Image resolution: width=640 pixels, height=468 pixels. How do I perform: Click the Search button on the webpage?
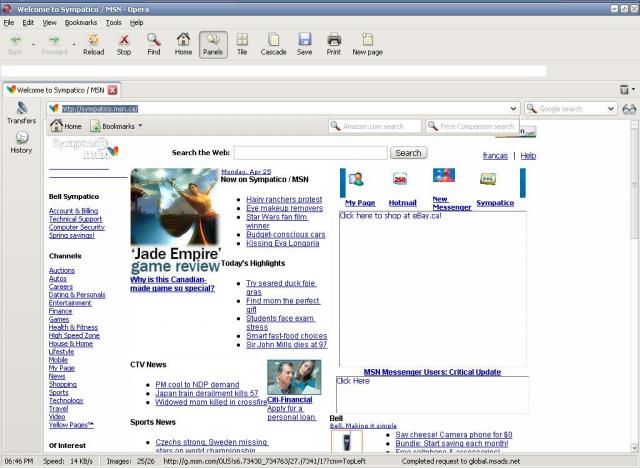[x=408, y=153]
